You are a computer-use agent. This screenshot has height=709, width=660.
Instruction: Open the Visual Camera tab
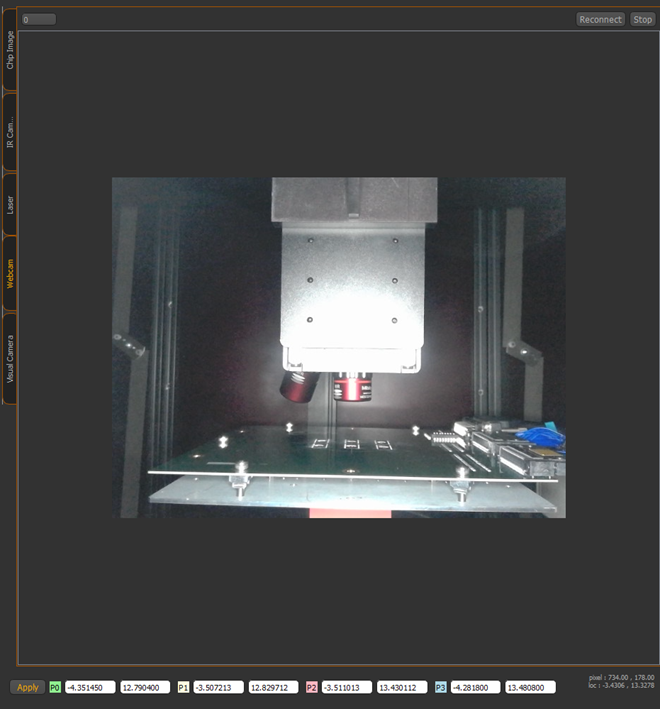pyautogui.click(x=9, y=359)
